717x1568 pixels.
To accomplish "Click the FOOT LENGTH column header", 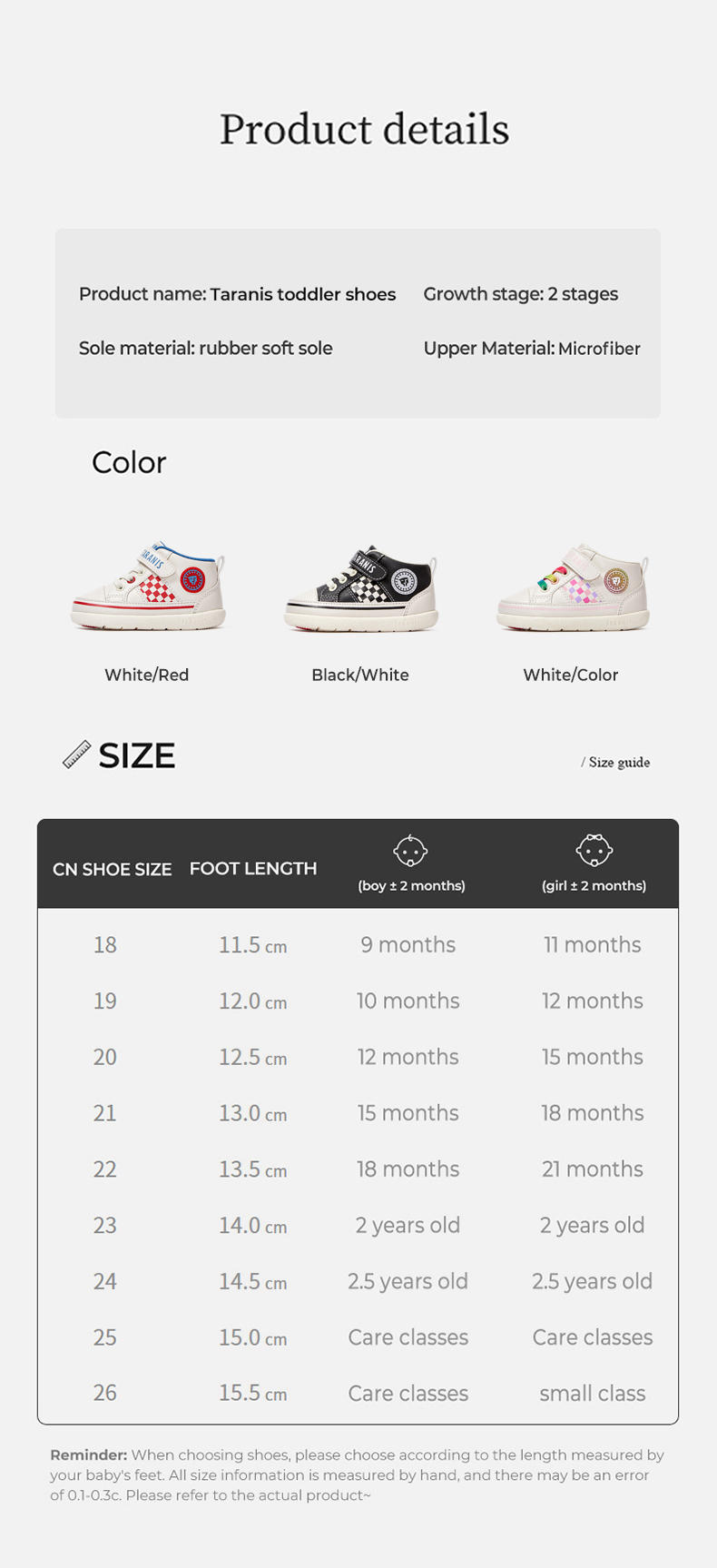I will (253, 868).
